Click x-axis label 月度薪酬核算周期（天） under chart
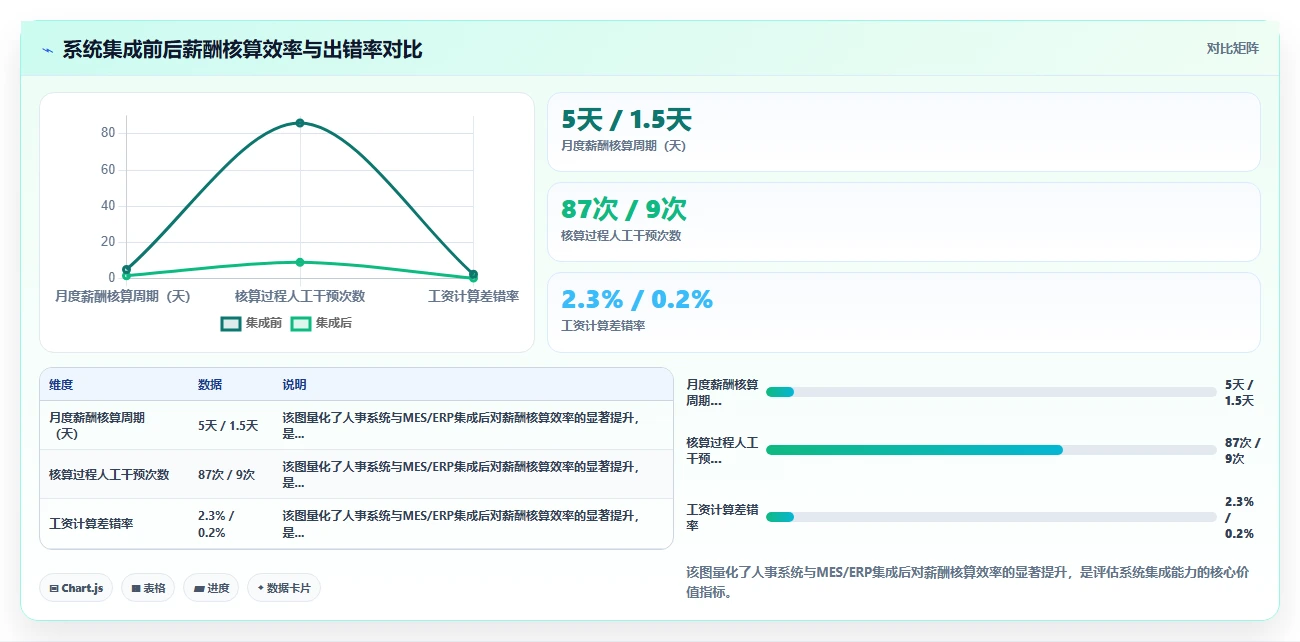Viewport: 1300px width, 642px height. 122,296
